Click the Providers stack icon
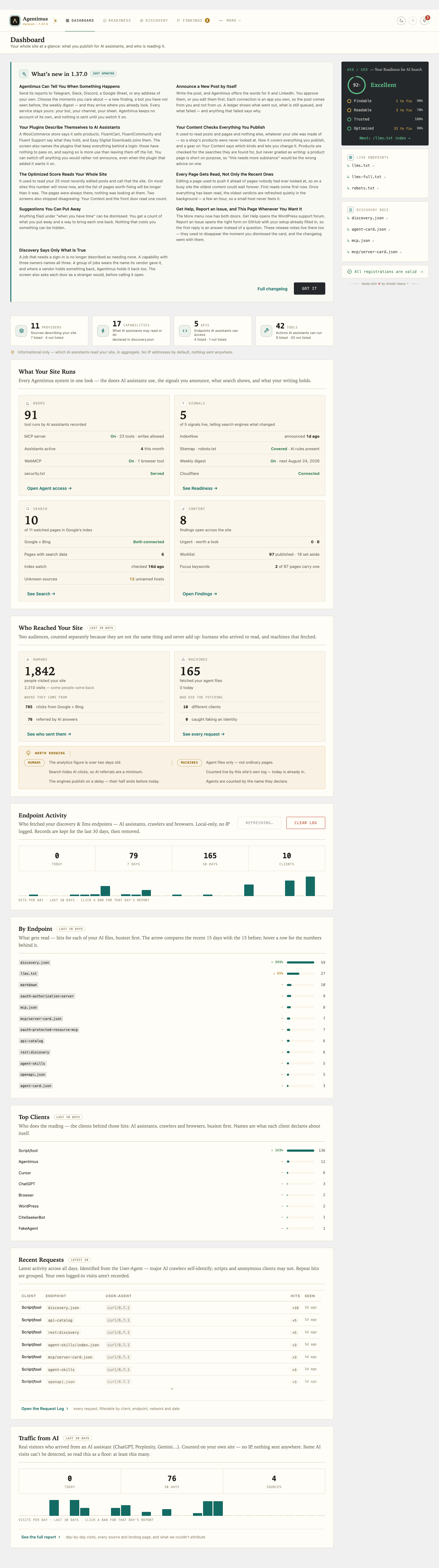This screenshot has width=439, height=1568. [21, 331]
